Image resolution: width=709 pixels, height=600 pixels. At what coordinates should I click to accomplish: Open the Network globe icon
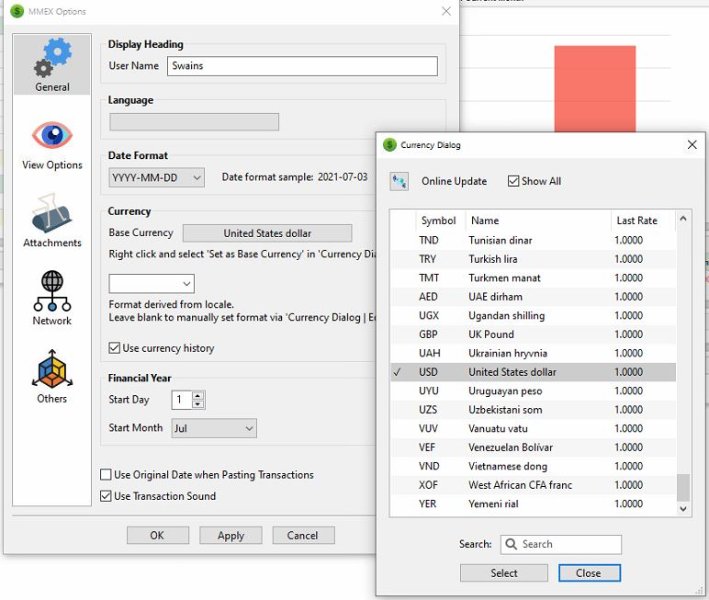pyautogui.click(x=52, y=291)
